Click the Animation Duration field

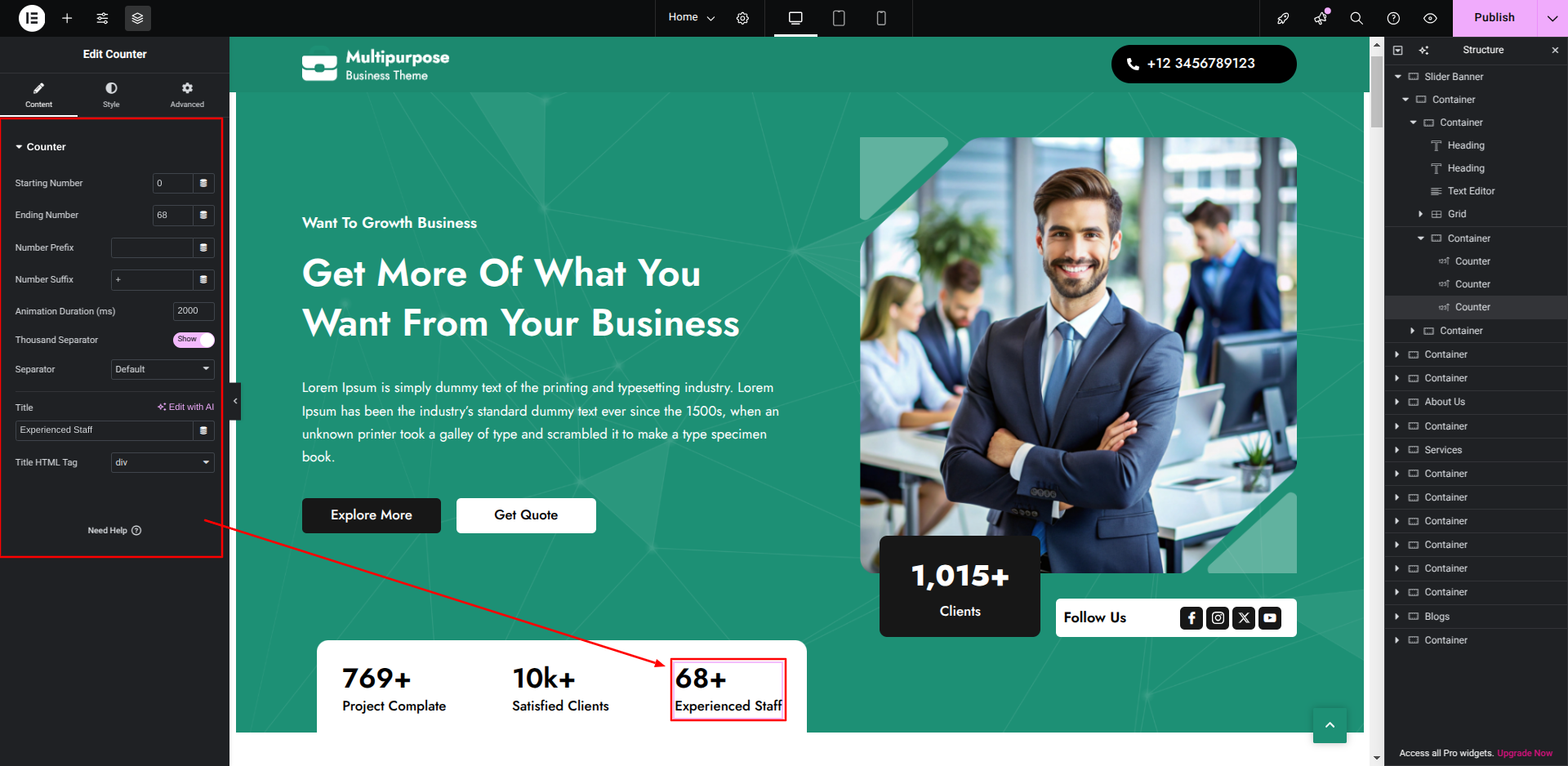point(194,311)
